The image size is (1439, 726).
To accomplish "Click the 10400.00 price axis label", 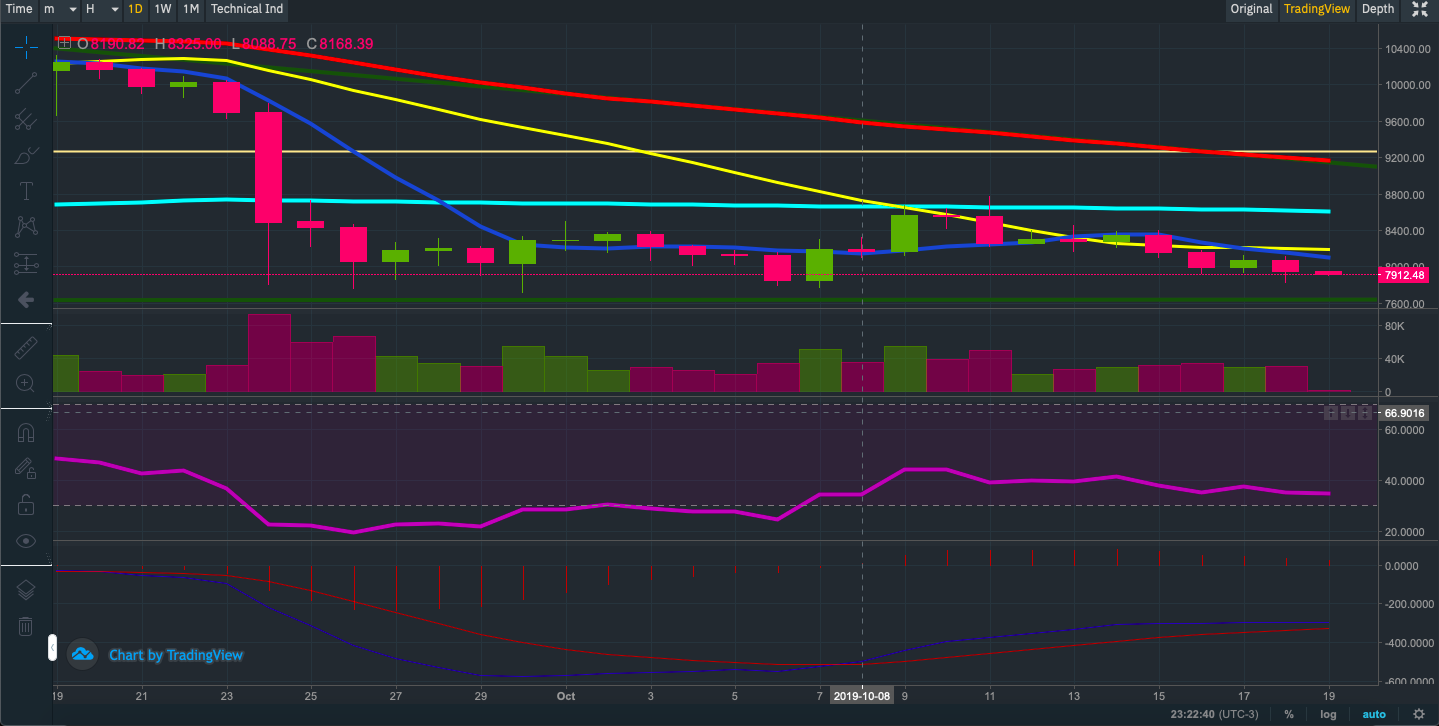I will pyautogui.click(x=1407, y=49).
